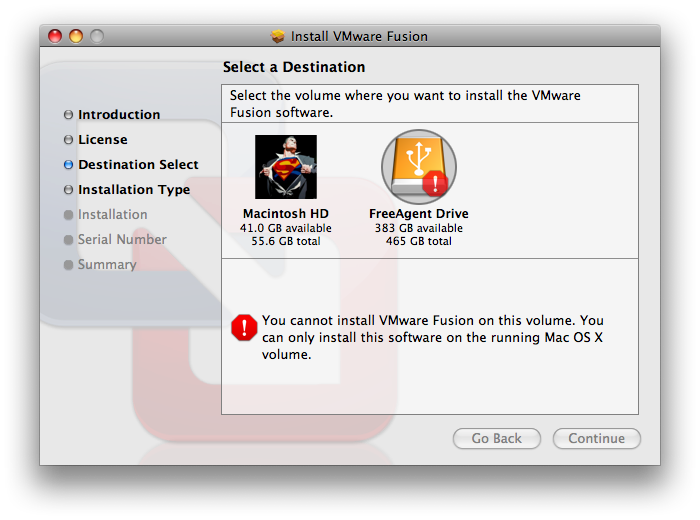This screenshot has width=700, height=520.
Task: Click the '465 GB total' text
Action: tap(419, 241)
